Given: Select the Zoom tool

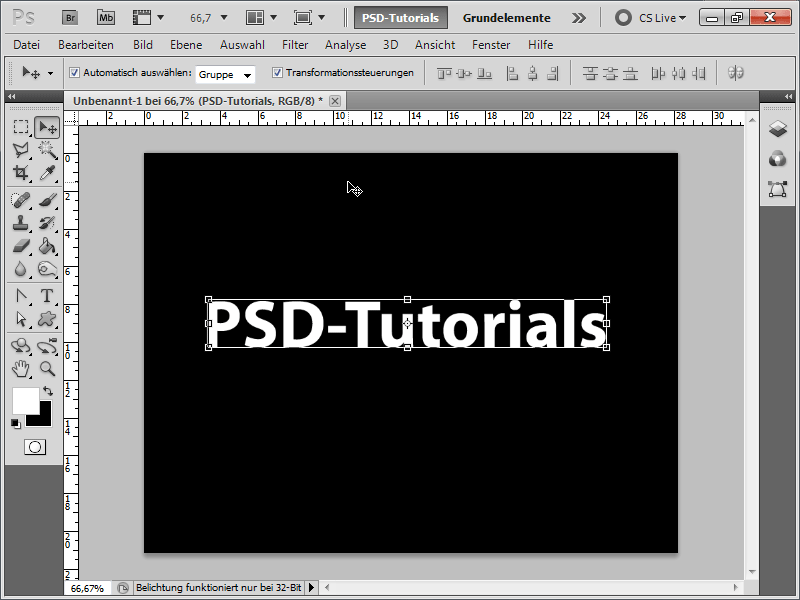Looking at the screenshot, I should click(x=47, y=368).
